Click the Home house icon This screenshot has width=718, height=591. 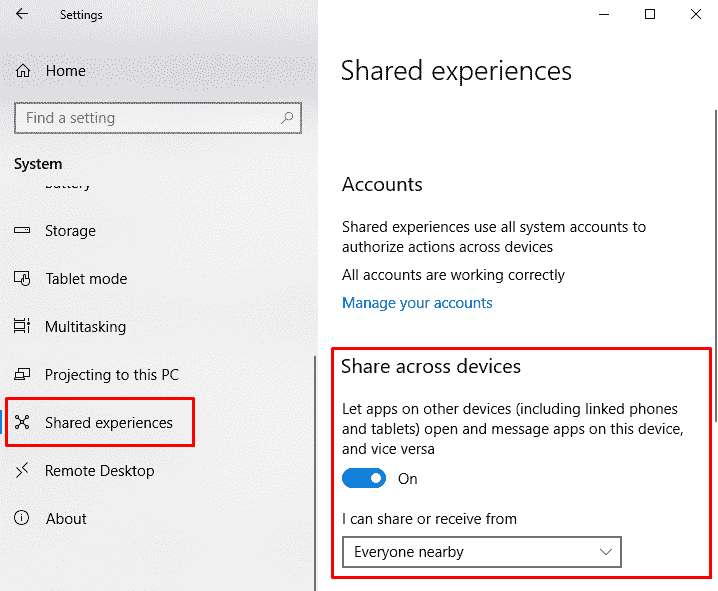coord(22,71)
